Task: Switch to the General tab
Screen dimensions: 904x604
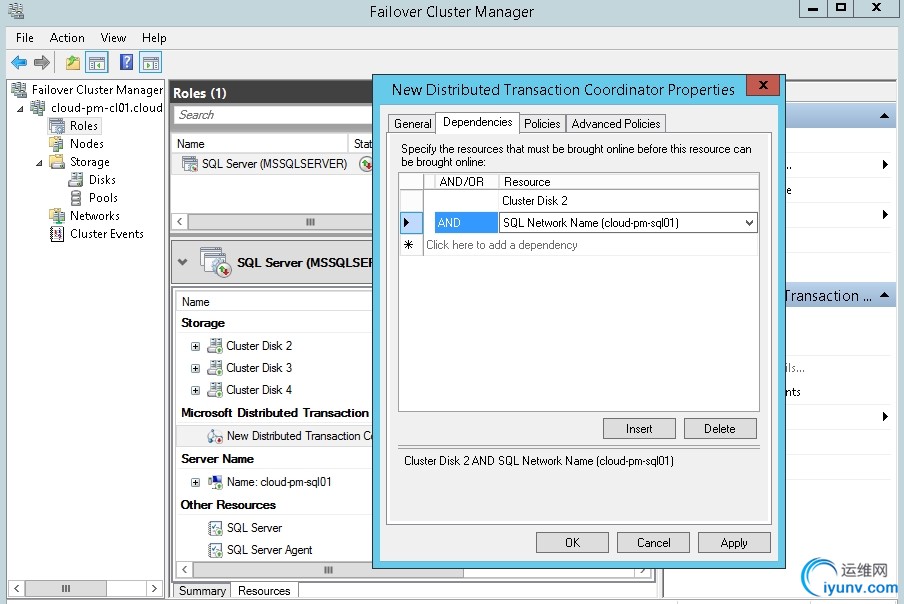Action: [x=412, y=124]
